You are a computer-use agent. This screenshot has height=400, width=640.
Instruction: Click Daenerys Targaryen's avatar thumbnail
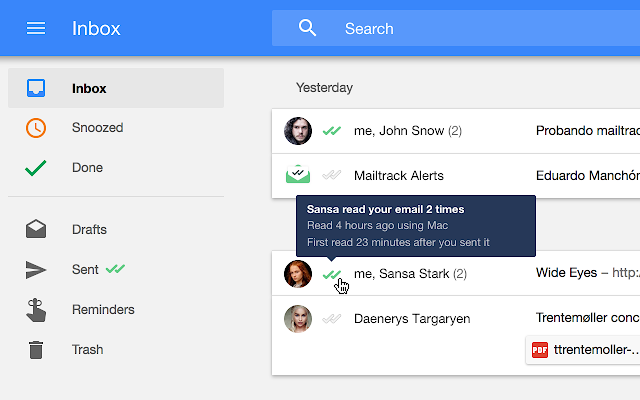(x=298, y=319)
